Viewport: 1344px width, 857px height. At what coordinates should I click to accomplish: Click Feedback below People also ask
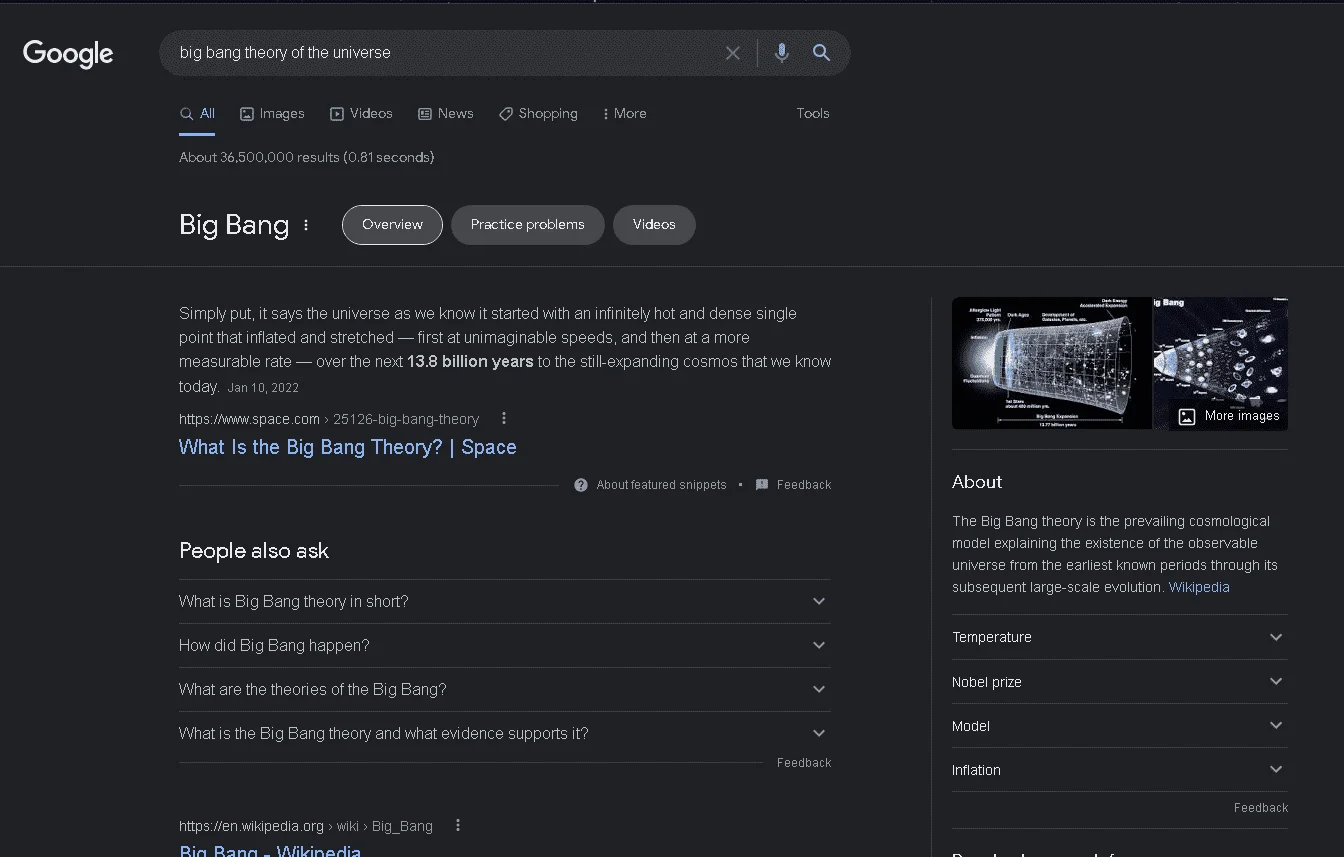(x=804, y=763)
